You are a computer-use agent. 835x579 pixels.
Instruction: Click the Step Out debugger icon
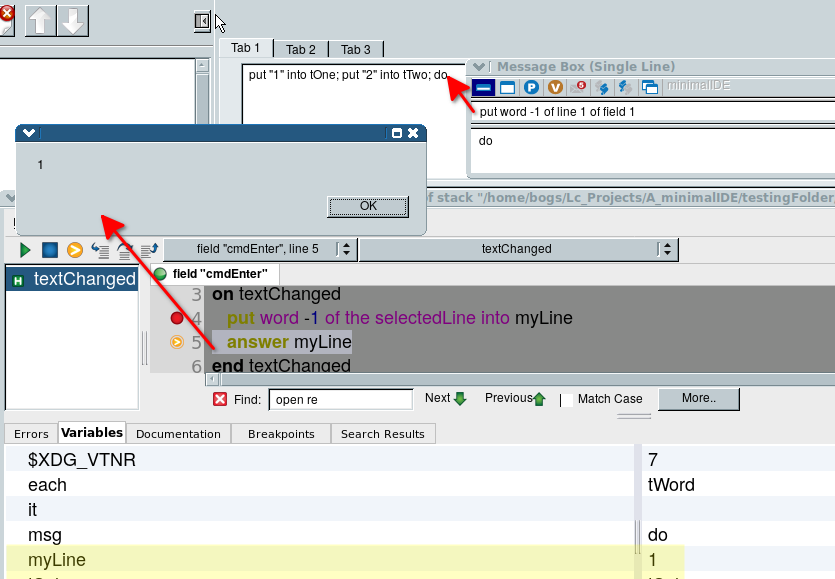coord(150,250)
